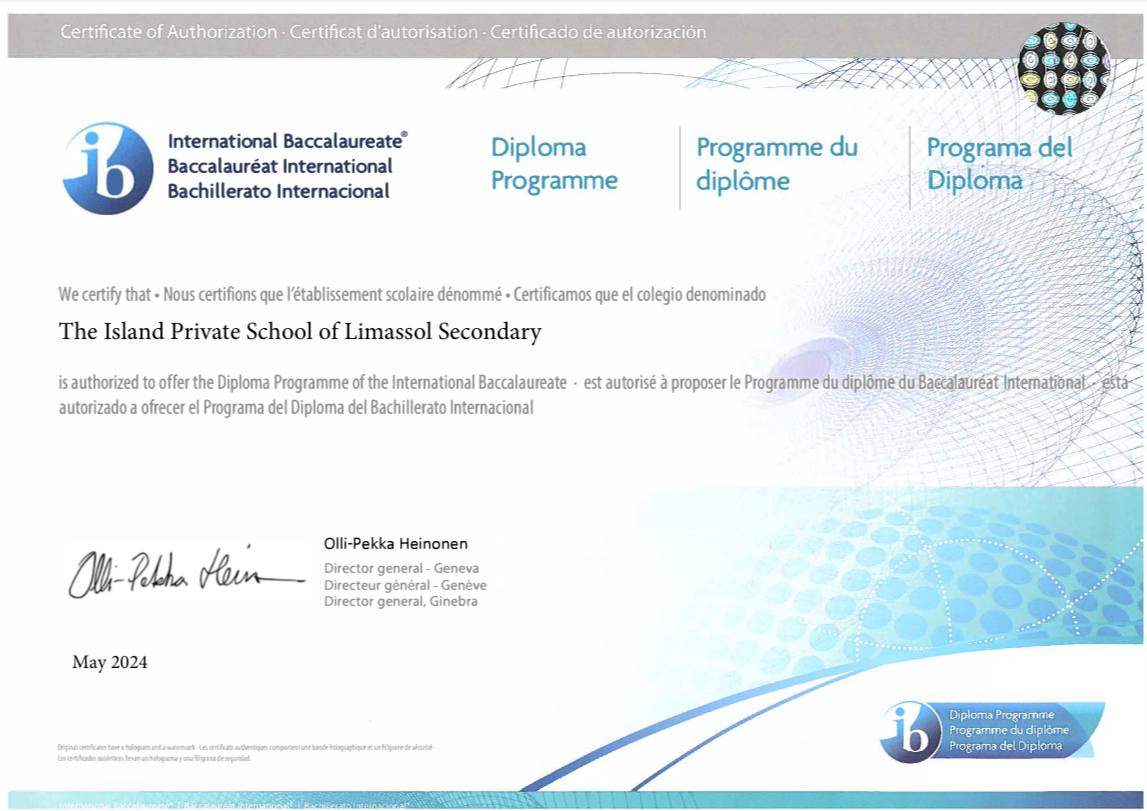The image size is (1147, 811).
Task: Click 'Diploma Programme' in bottom-right badge
Action: (1001, 714)
